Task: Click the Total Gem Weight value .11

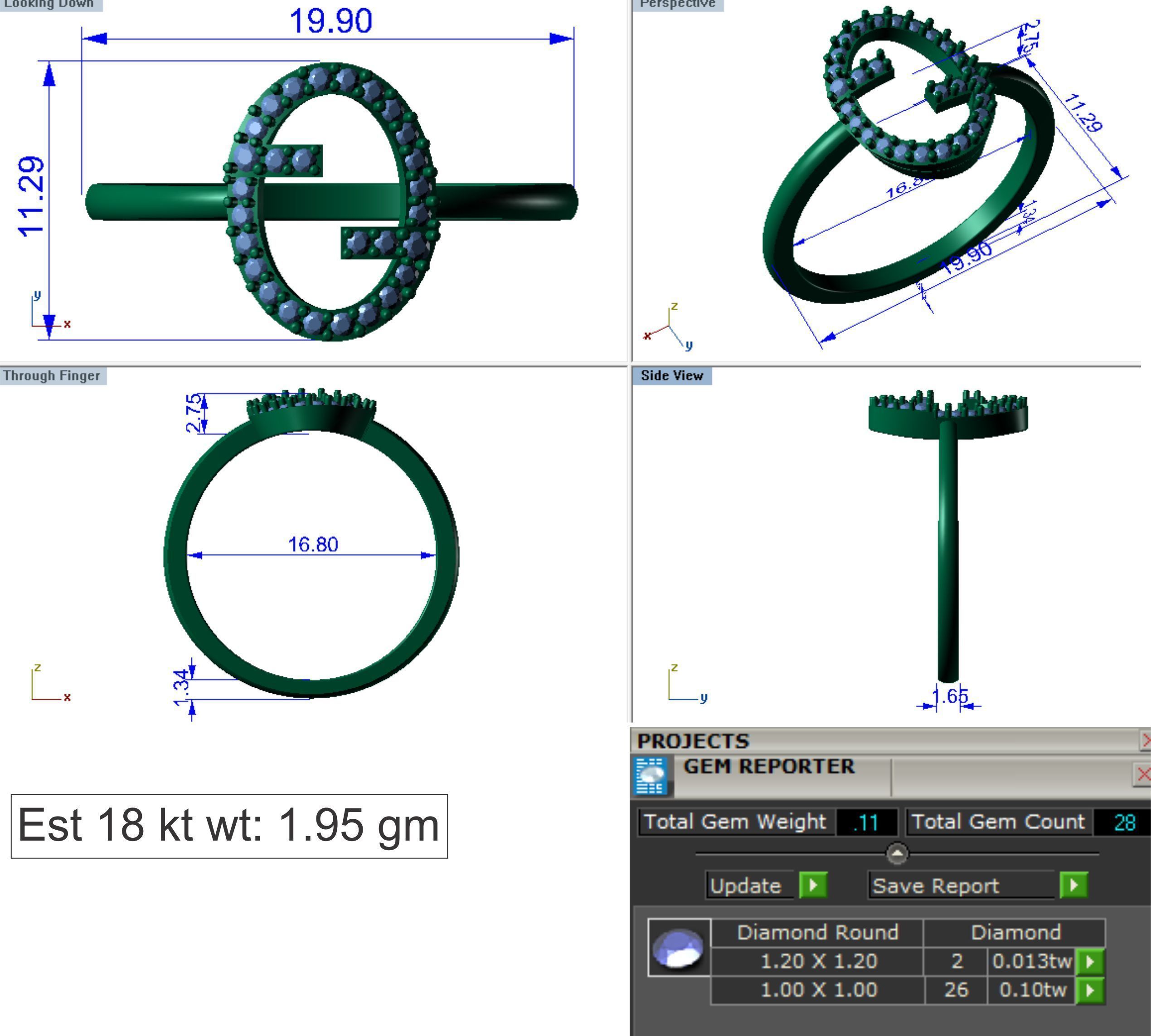Action: (x=866, y=822)
